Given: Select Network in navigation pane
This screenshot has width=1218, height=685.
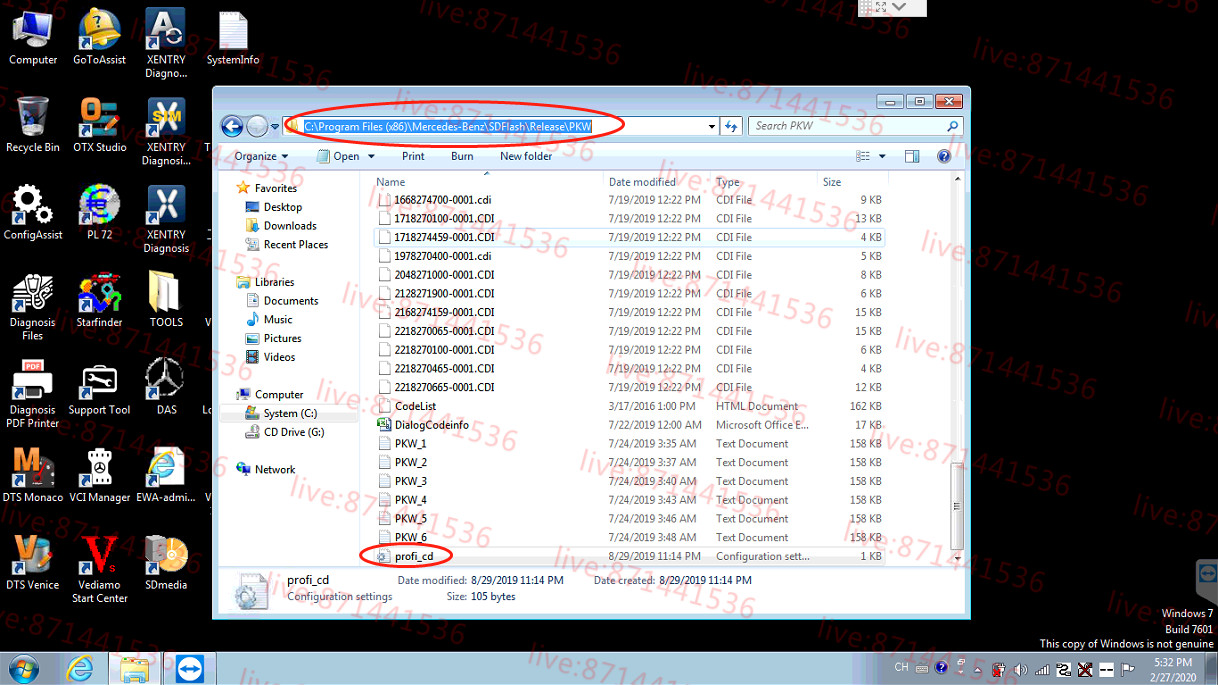Looking at the screenshot, I should [x=275, y=470].
